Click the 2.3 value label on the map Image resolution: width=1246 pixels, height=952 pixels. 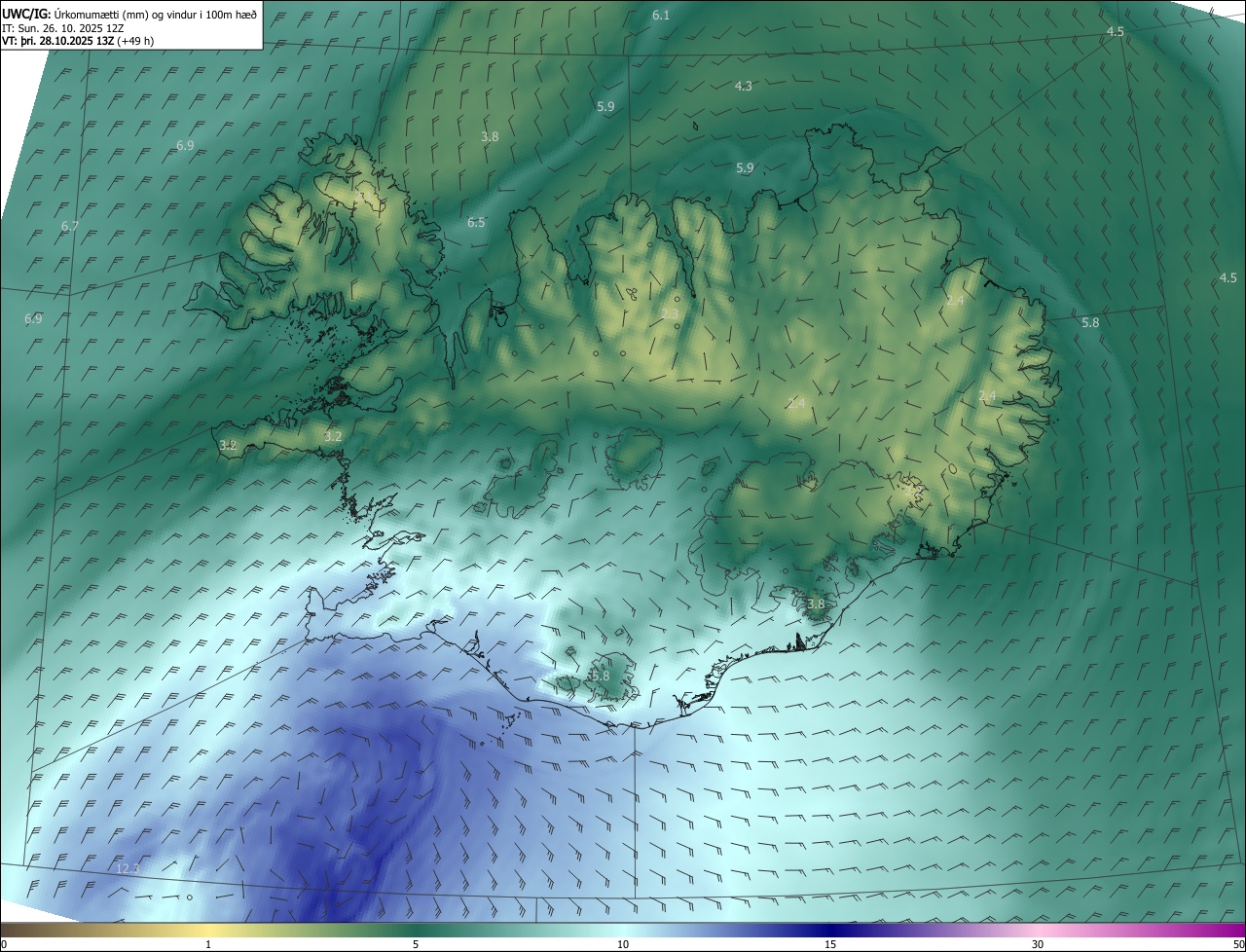[670, 313]
